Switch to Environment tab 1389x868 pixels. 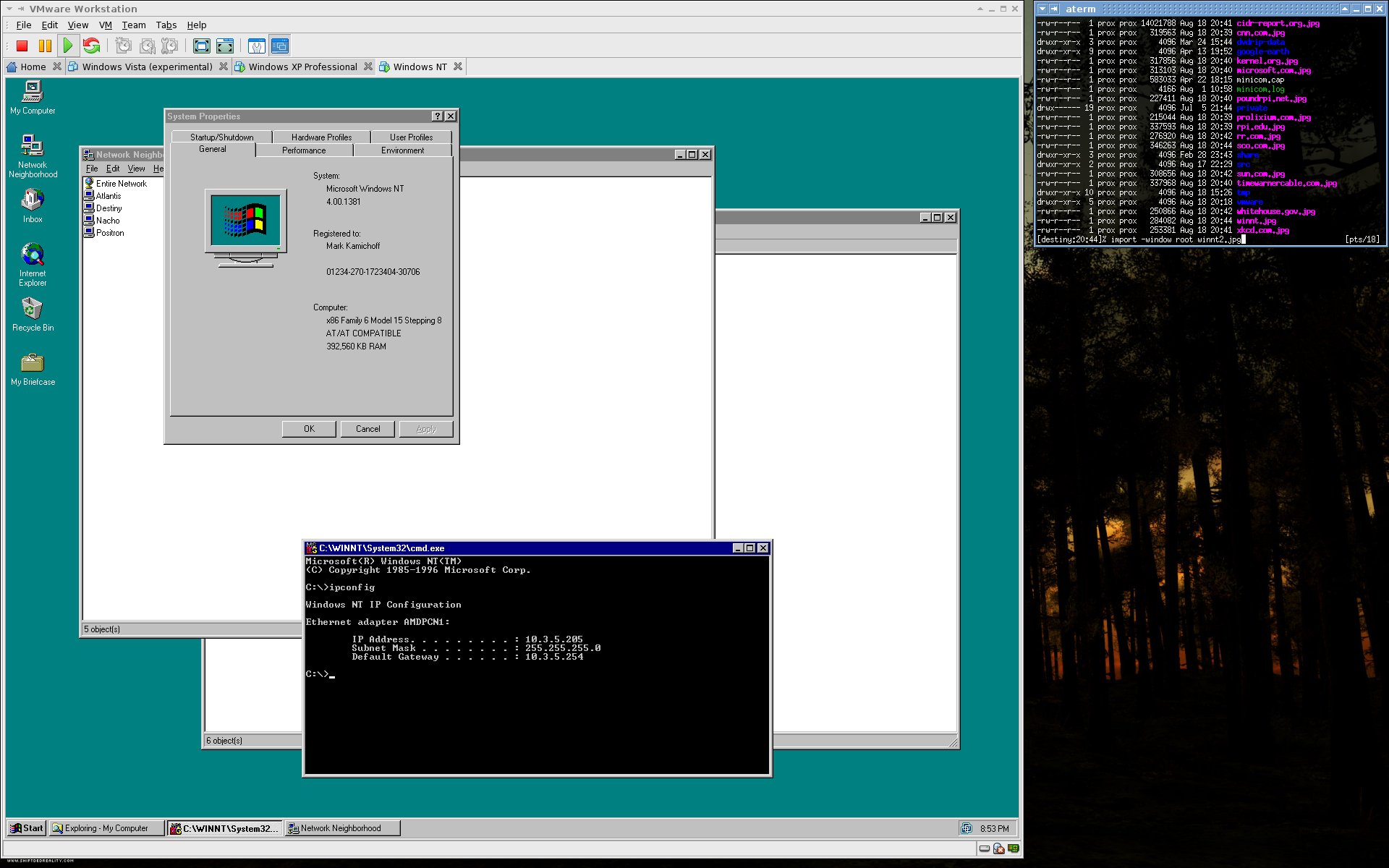pos(402,150)
